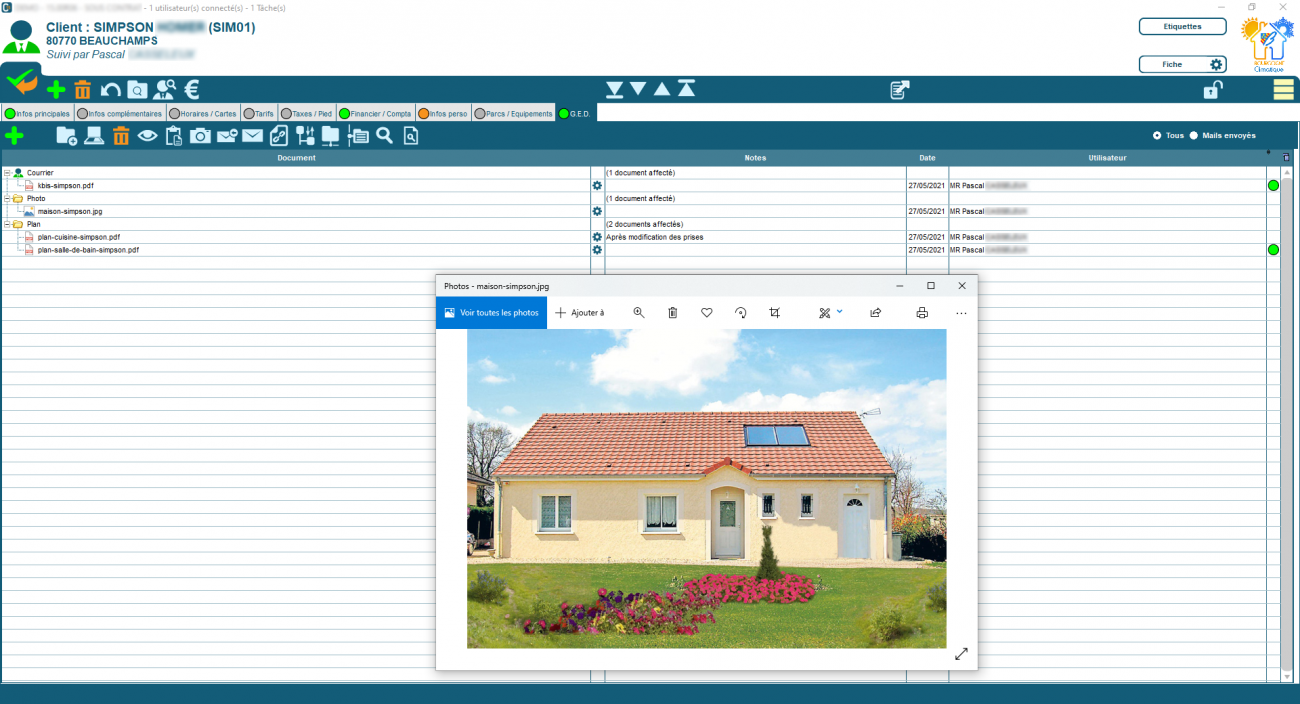Open the camera capture tool
Image resolution: width=1300 pixels, height=704 pixels.
pyautogui.click(x=201, y=135)
